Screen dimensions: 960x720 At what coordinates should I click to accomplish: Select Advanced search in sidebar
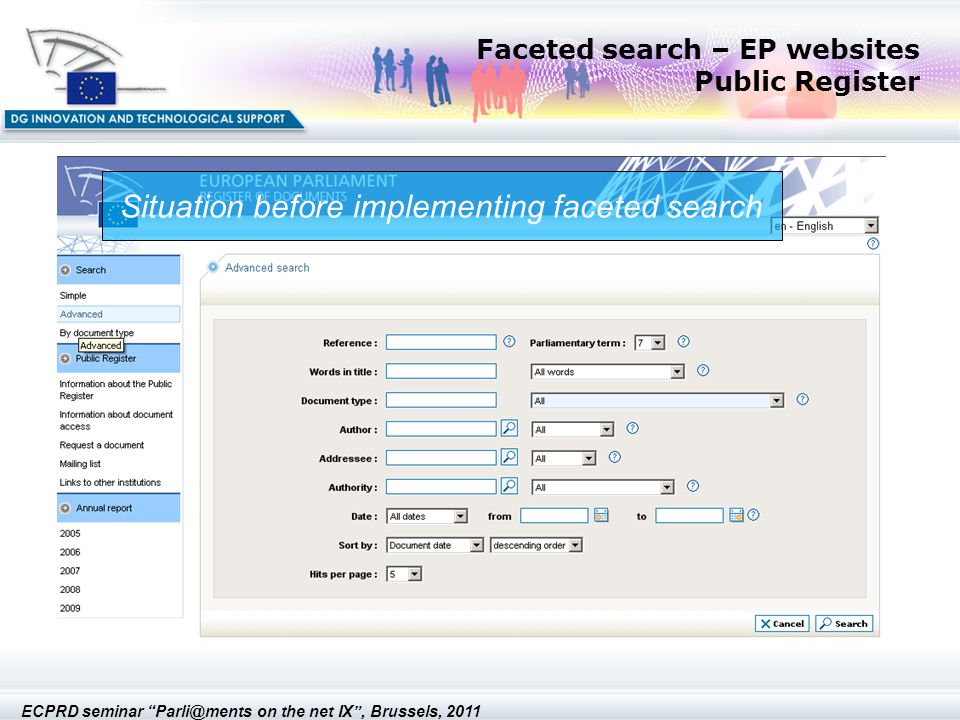pyautogui.click(x=118, y=314)
